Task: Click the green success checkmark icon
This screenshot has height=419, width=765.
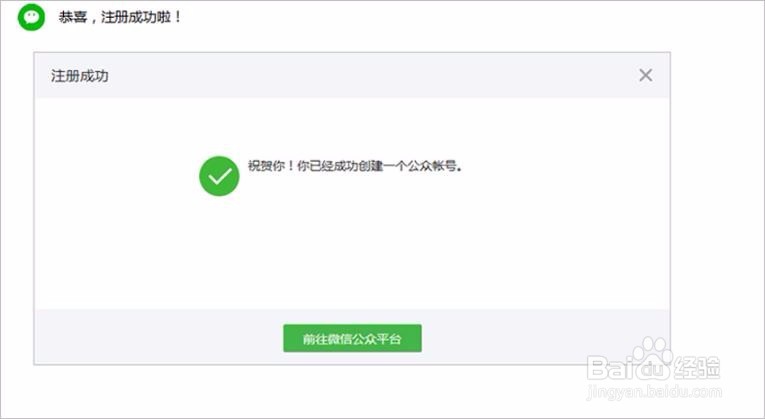Action: (219, 176)
